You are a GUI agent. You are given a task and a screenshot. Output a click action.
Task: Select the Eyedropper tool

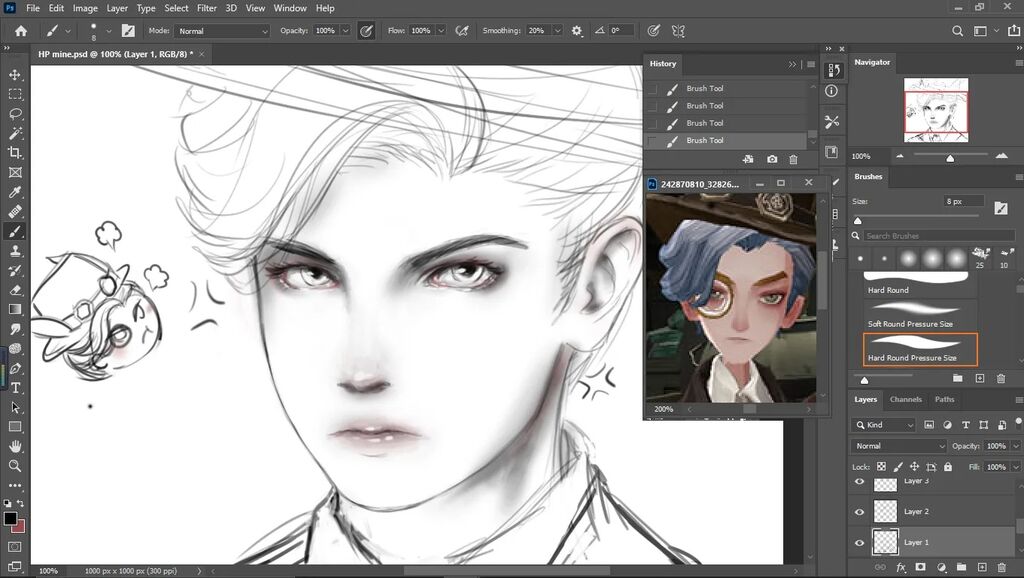coord(15,192)
